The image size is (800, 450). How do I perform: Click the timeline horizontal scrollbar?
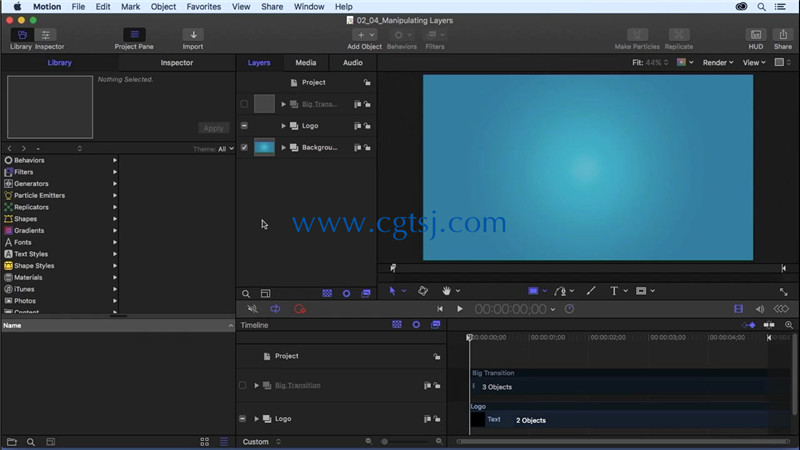click(x=622, y=442)
